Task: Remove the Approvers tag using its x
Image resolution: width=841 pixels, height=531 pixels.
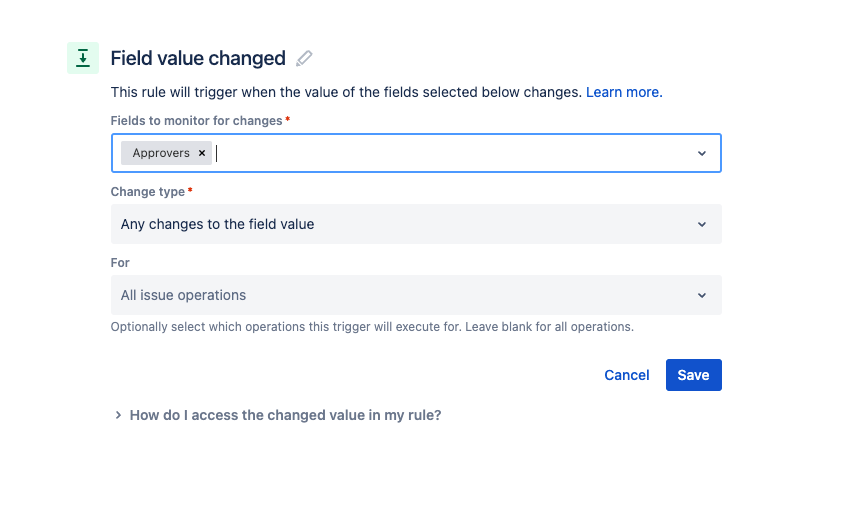Action: tap(202, 153)
